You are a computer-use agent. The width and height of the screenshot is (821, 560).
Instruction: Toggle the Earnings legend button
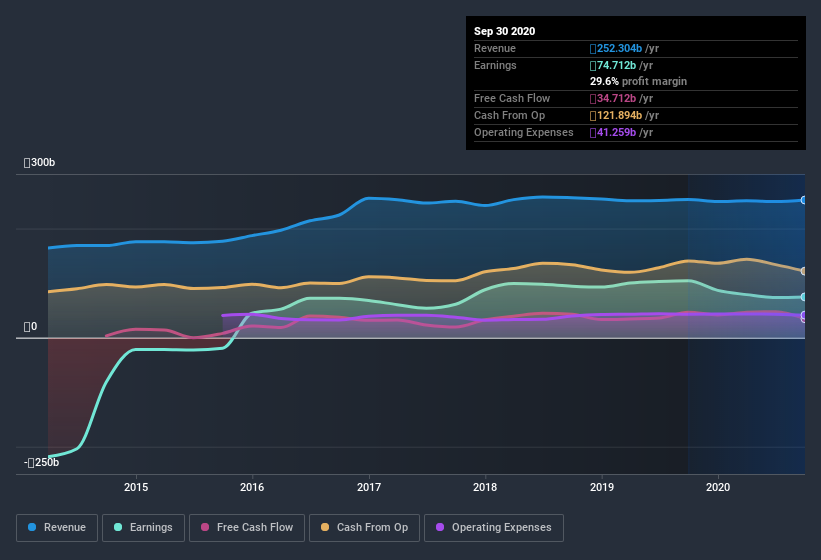coord(143,528)
